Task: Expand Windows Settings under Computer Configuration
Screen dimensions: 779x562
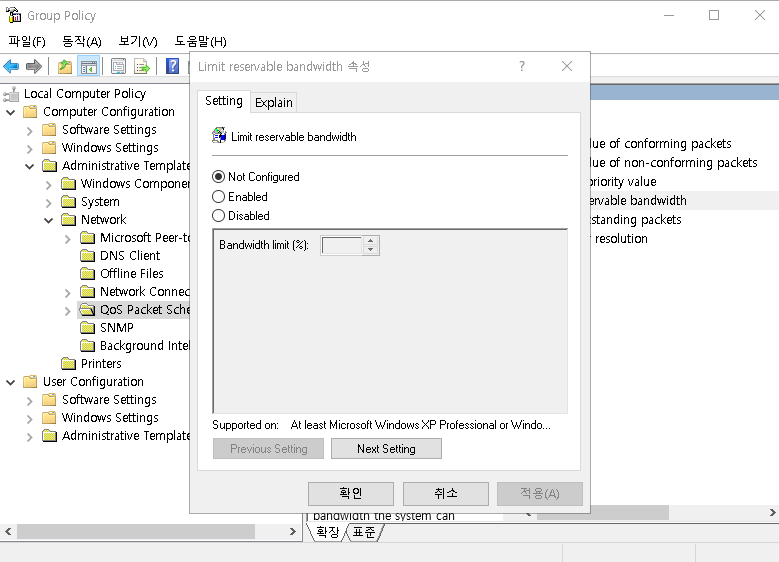Action: click(x=29, y=149)
